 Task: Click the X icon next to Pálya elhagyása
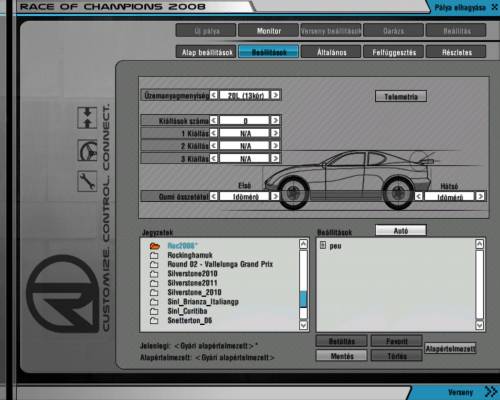point(494,7)
